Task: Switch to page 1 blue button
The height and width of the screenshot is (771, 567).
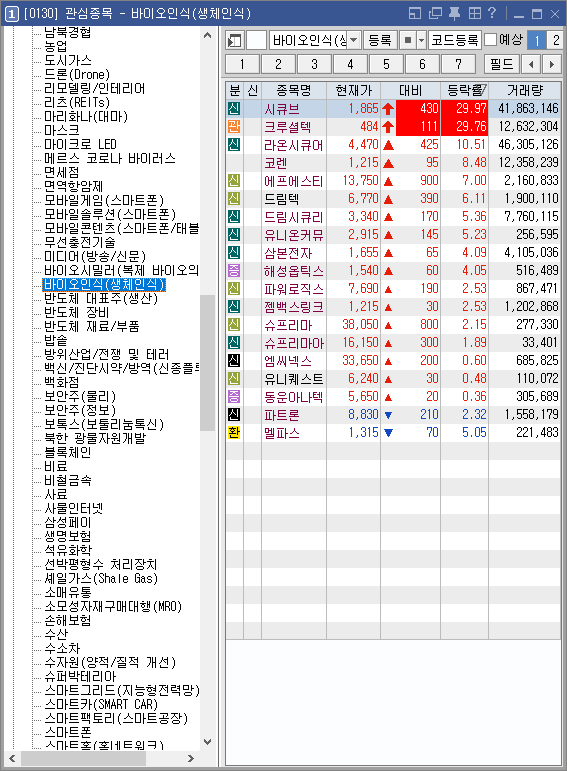Action: click(537, 40)
